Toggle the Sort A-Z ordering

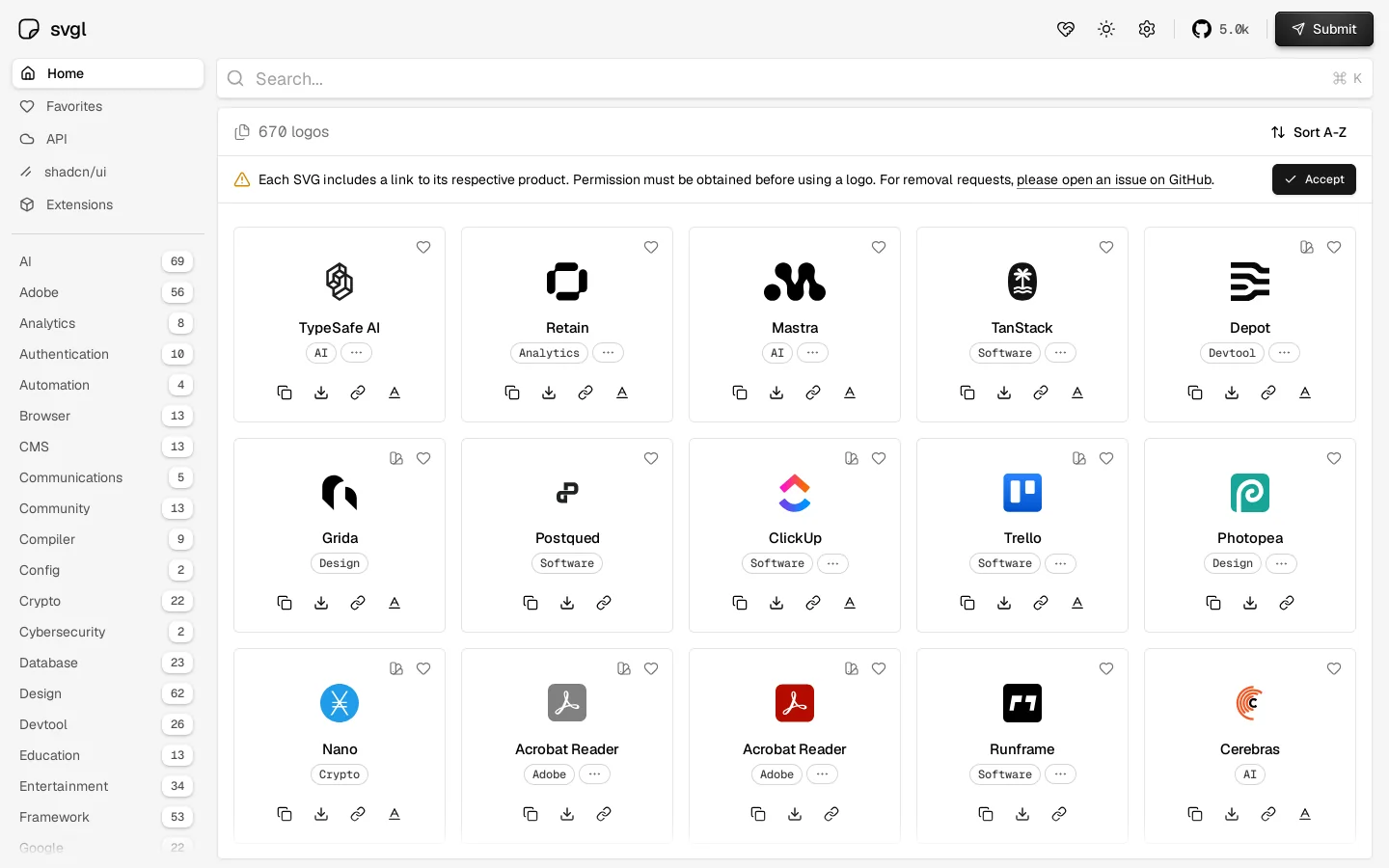pos(1309,132)
